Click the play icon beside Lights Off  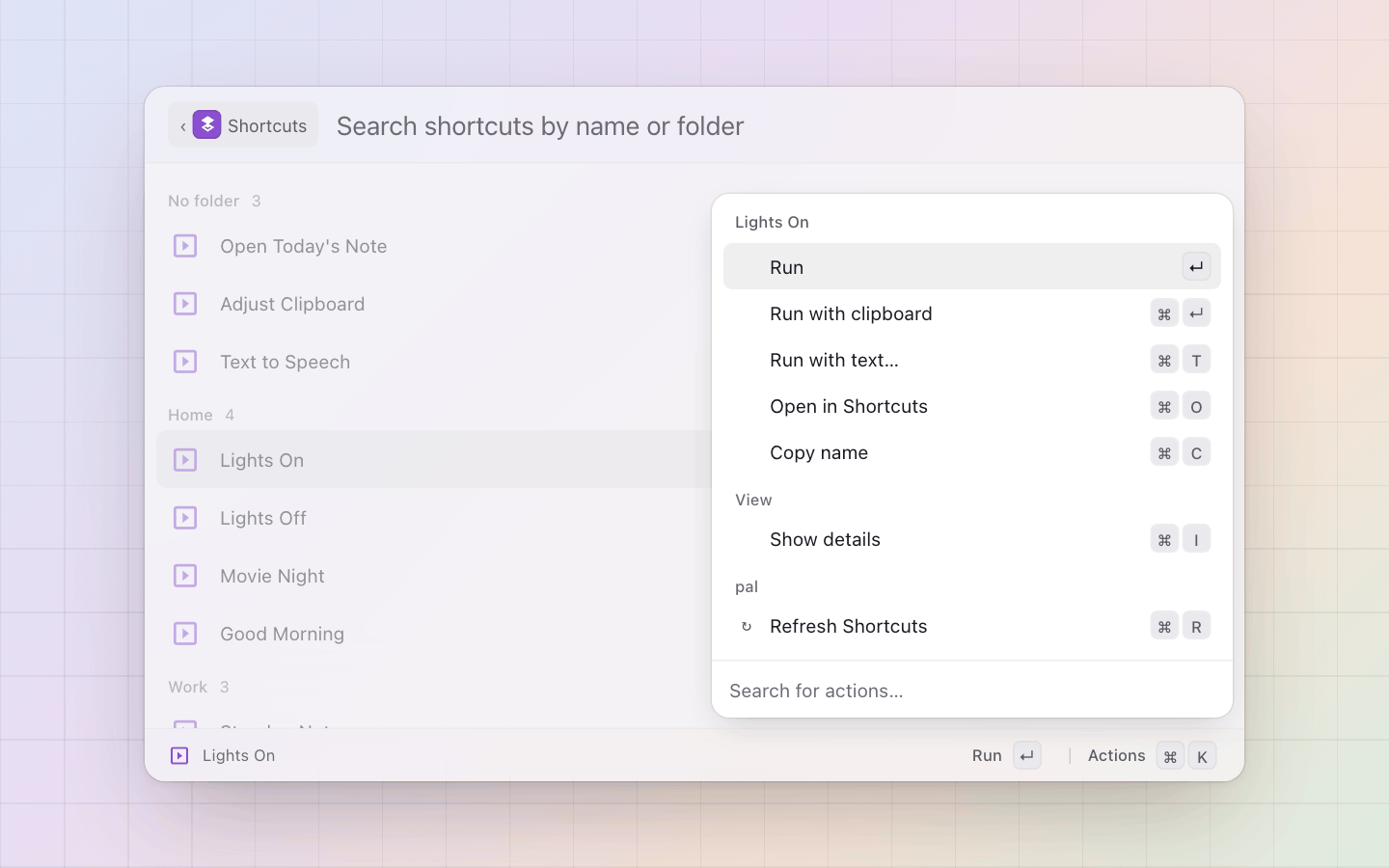(x=185, y=518)
